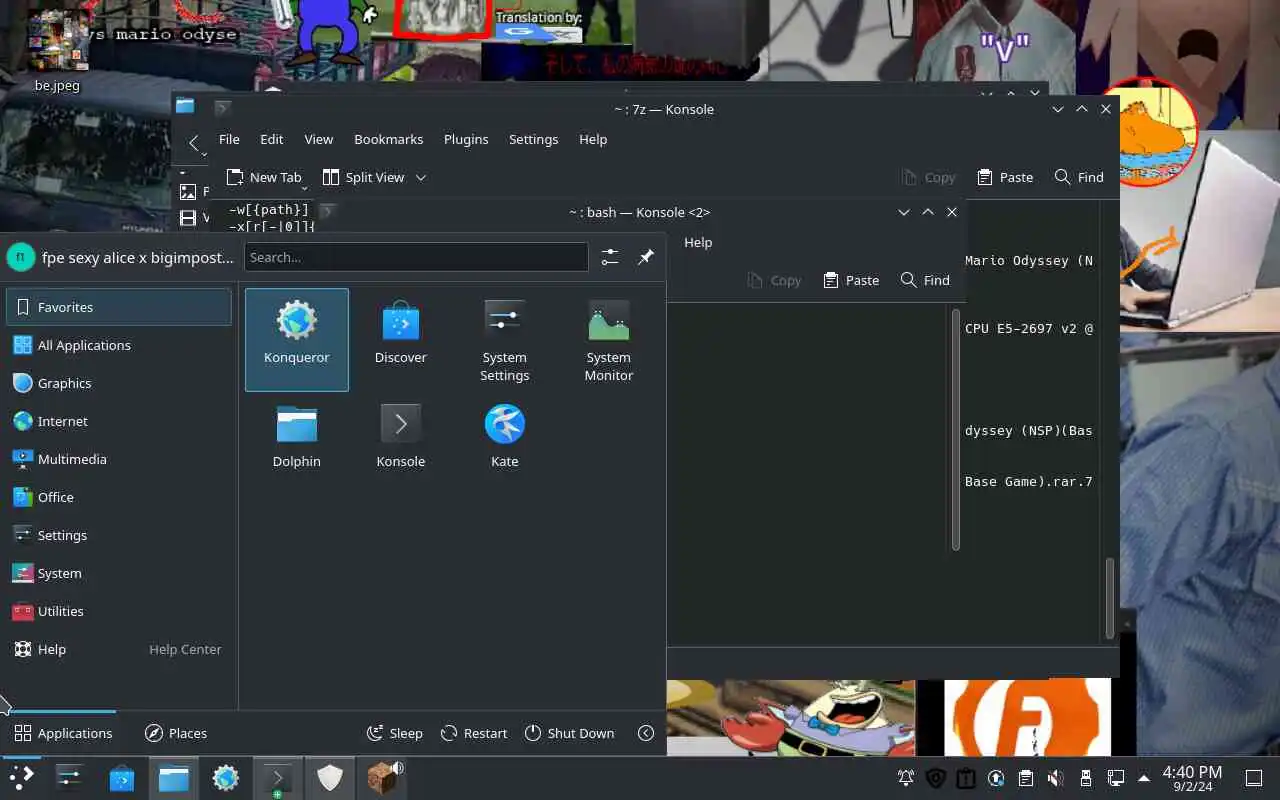Click the show desktop button
Screen dimensions: 1280x800
coord(1254,777)
